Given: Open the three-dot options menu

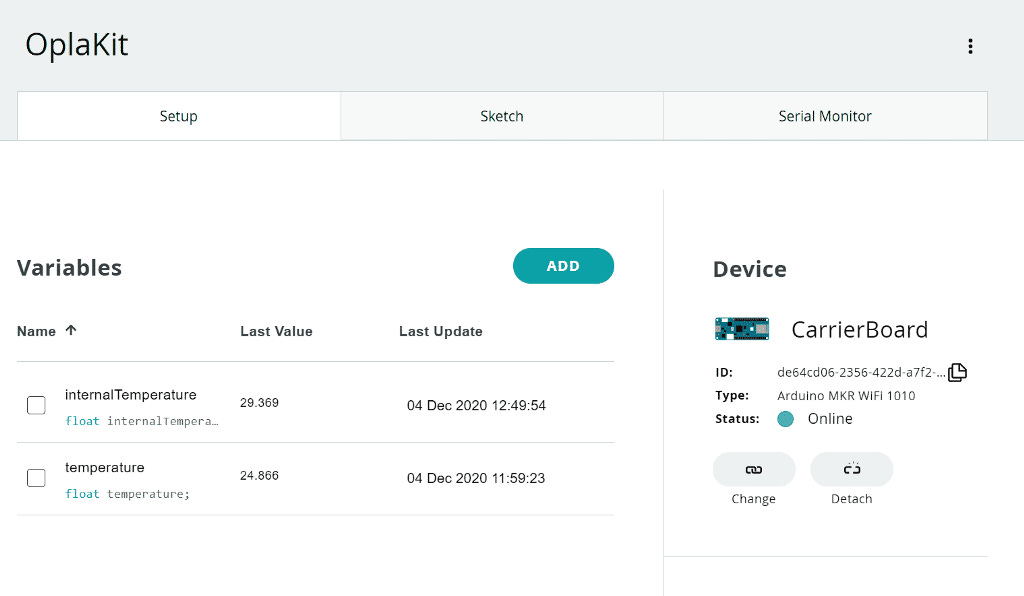Looking at the screenshot, I should [x=970, y=46].
